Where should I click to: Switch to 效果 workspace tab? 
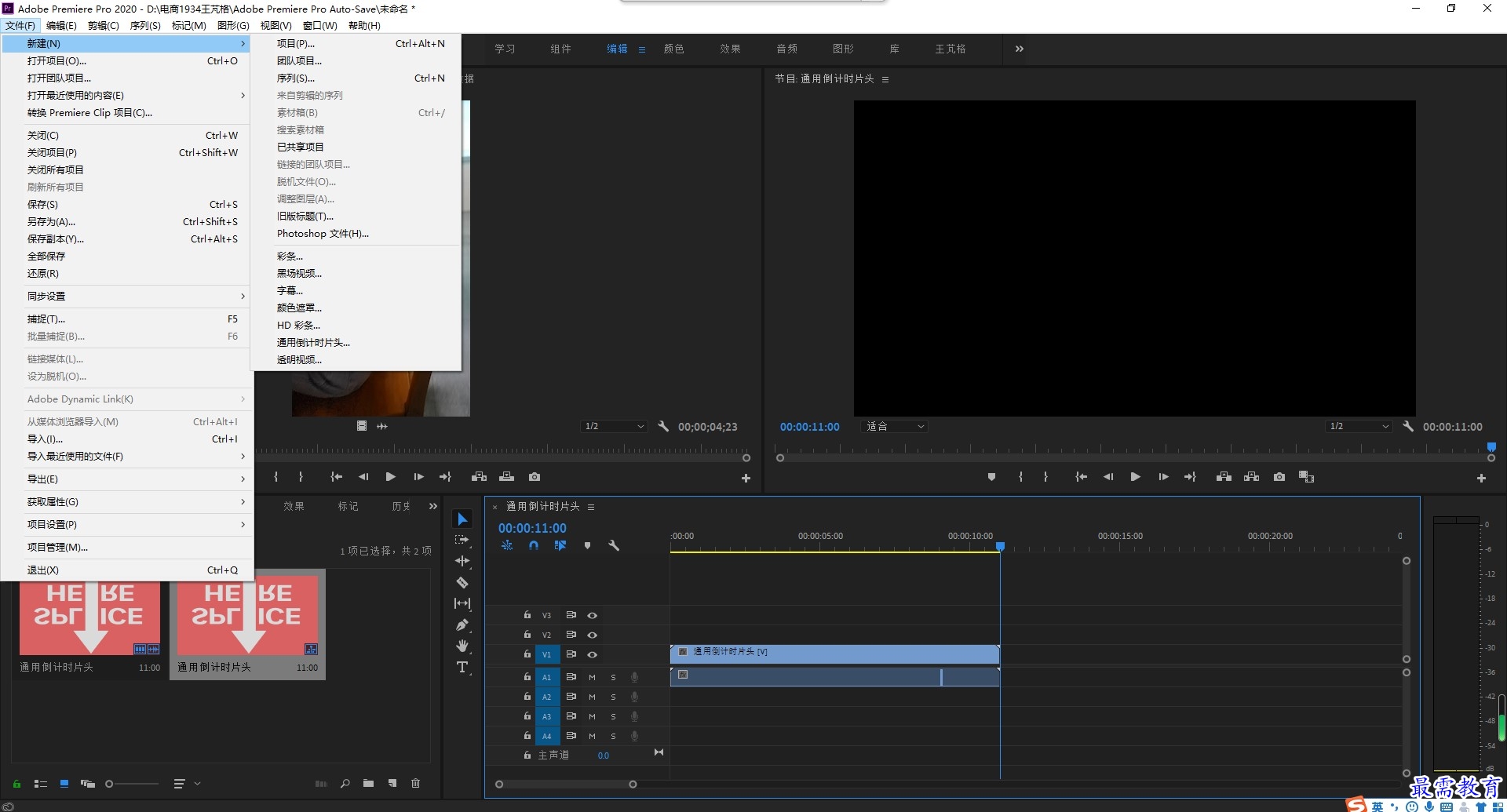730,49
